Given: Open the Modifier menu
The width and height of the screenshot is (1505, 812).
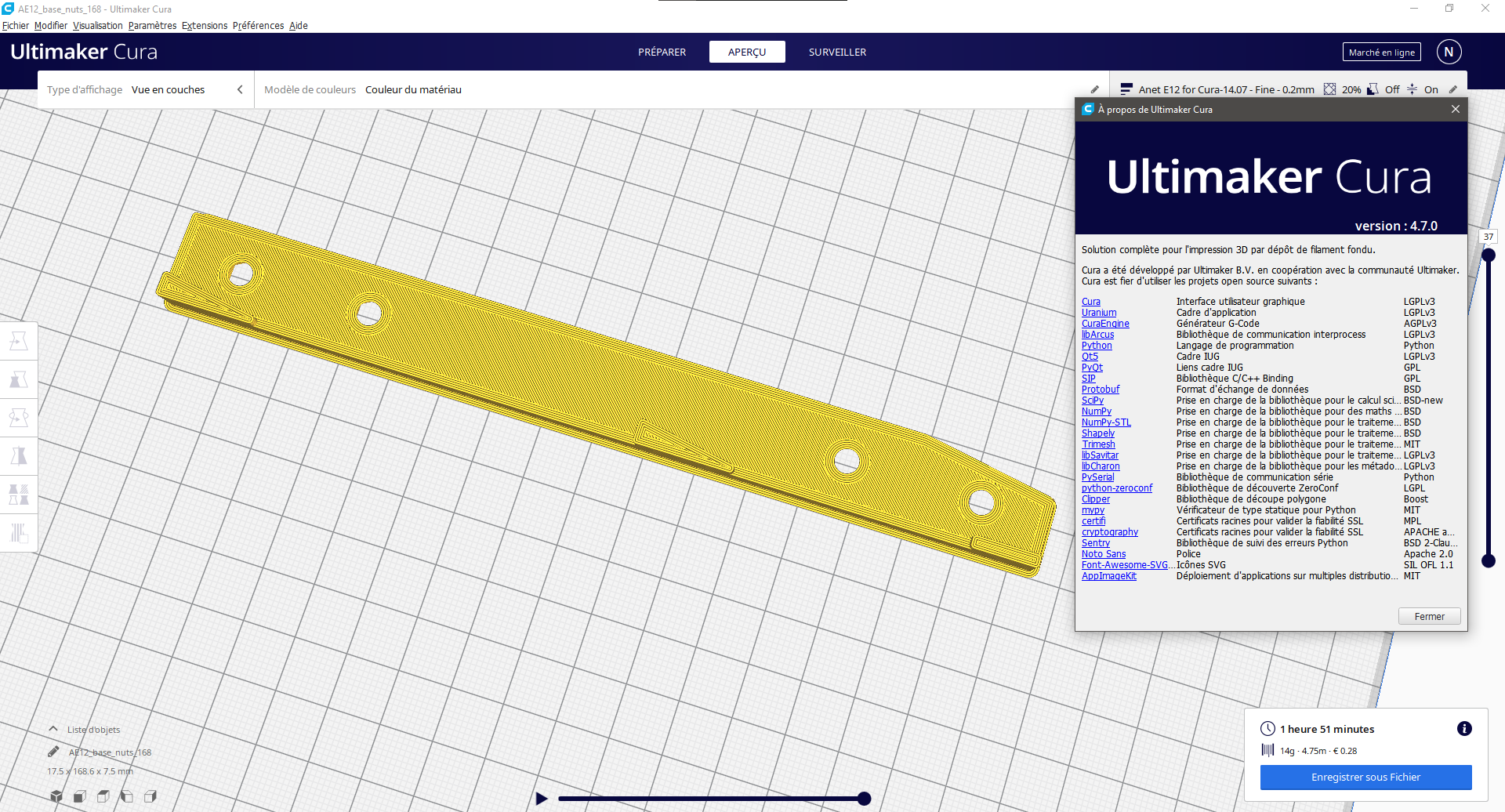Looking at the screenshot, I should click(x=51, y=26).
